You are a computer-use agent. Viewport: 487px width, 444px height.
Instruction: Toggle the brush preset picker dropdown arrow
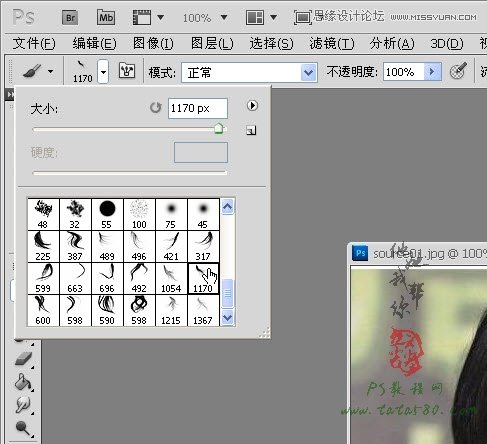[x=103, y=72]
